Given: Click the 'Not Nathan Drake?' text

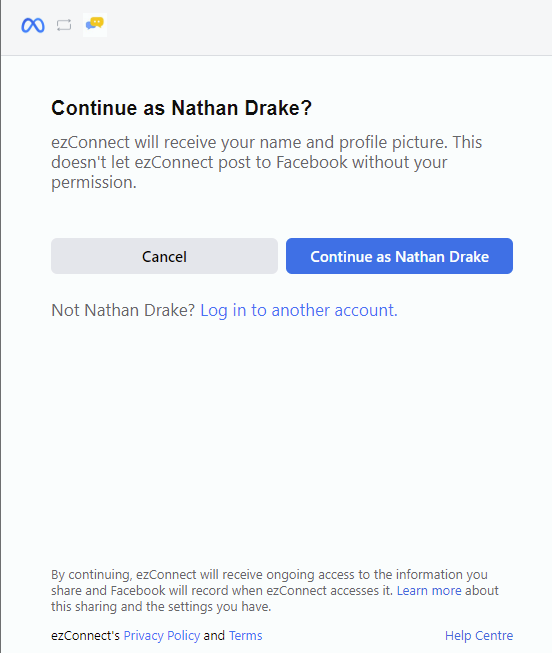Looking at the screenshot, I should pos(123,311).
